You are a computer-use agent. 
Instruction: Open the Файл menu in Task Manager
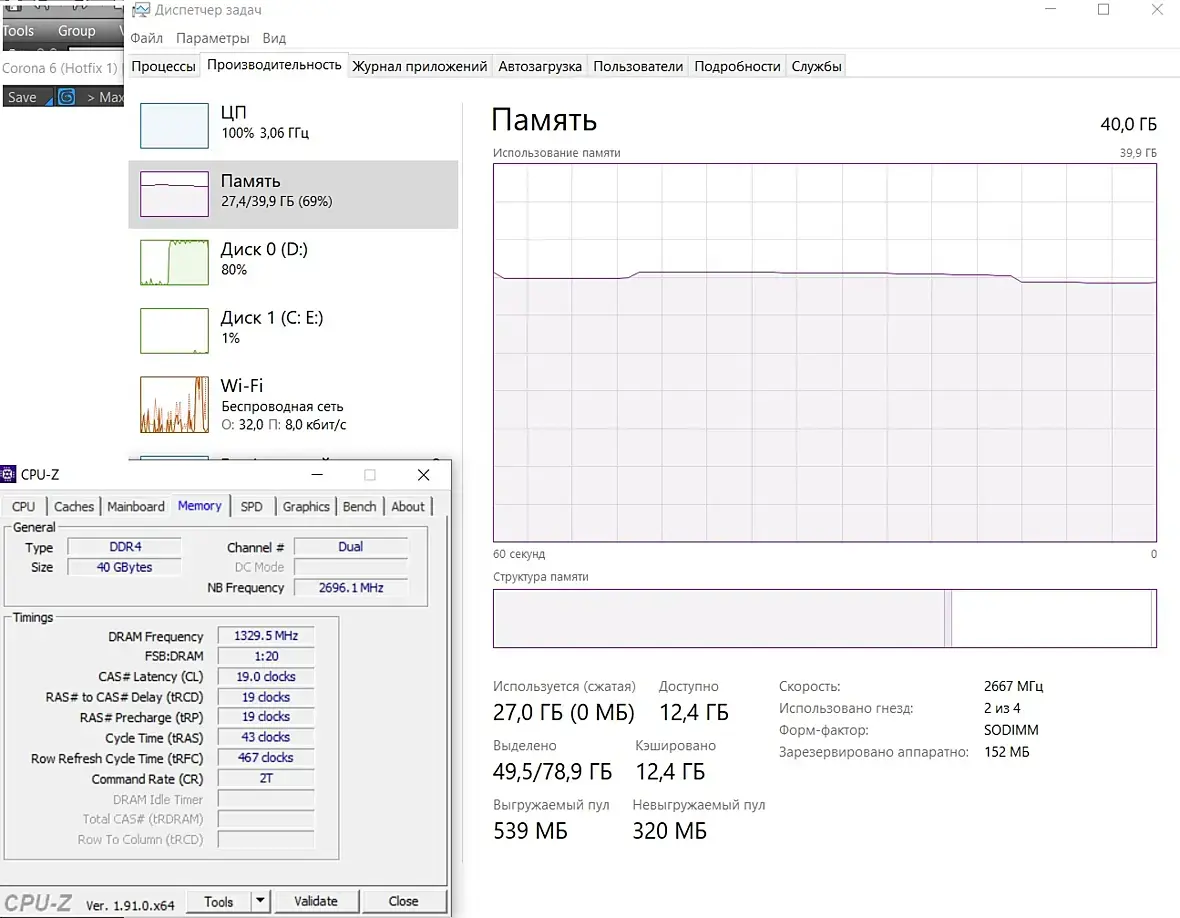[146, 38]
